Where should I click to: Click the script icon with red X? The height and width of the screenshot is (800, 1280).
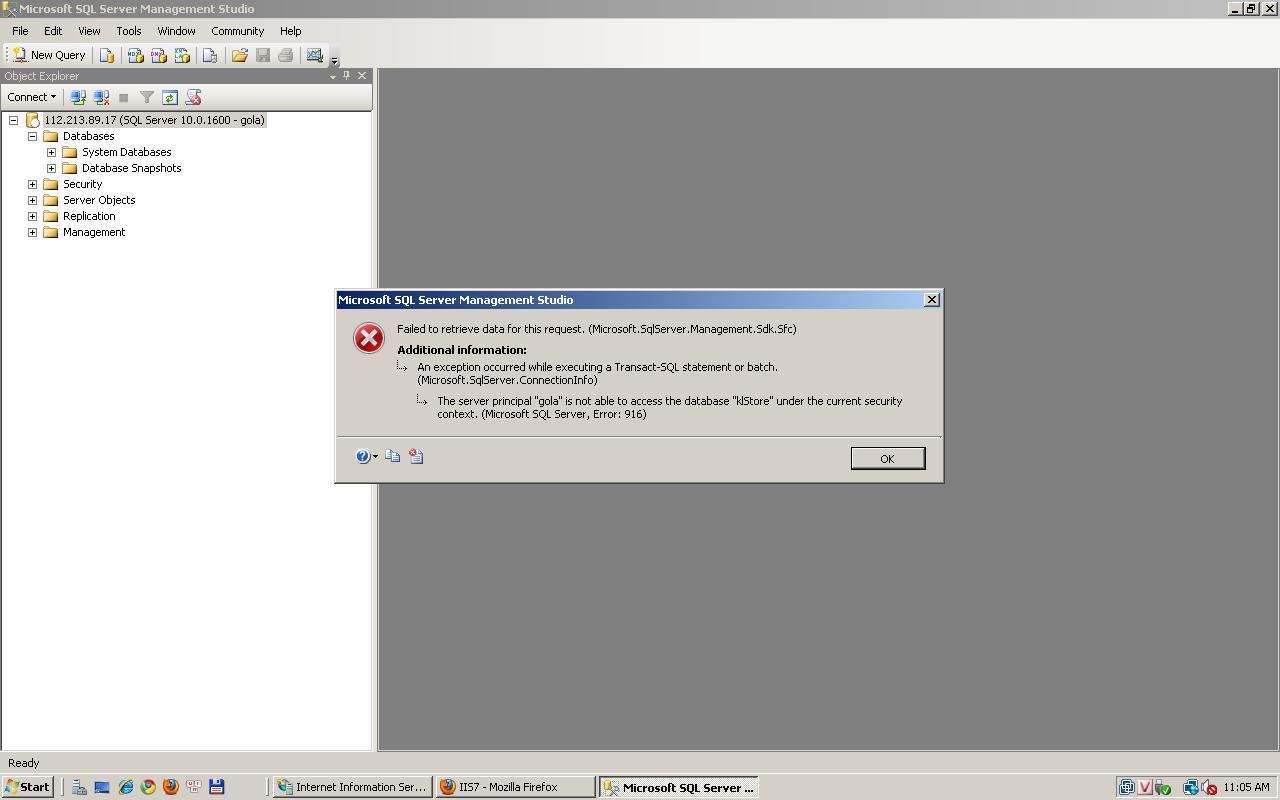coord(193,97)
